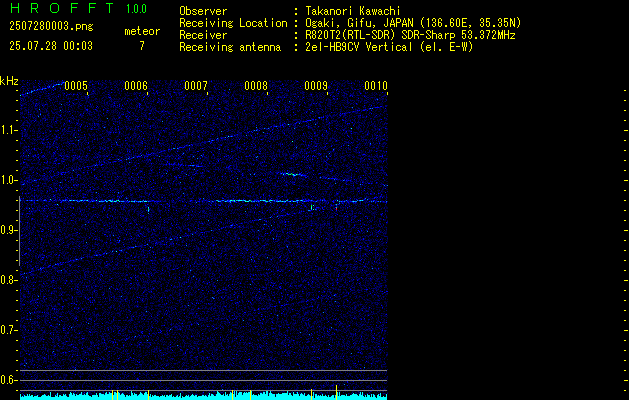Screen dimensions: 629x400
Task: Click the Receiver label
Action: [x=203, y=35]
